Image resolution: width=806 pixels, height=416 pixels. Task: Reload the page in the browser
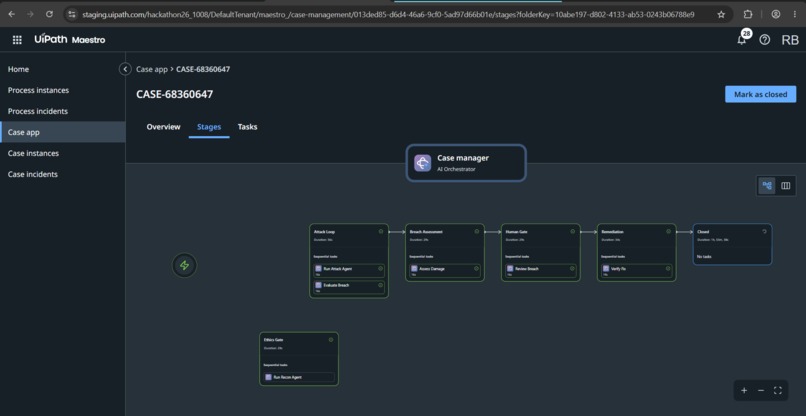(49, 14)
